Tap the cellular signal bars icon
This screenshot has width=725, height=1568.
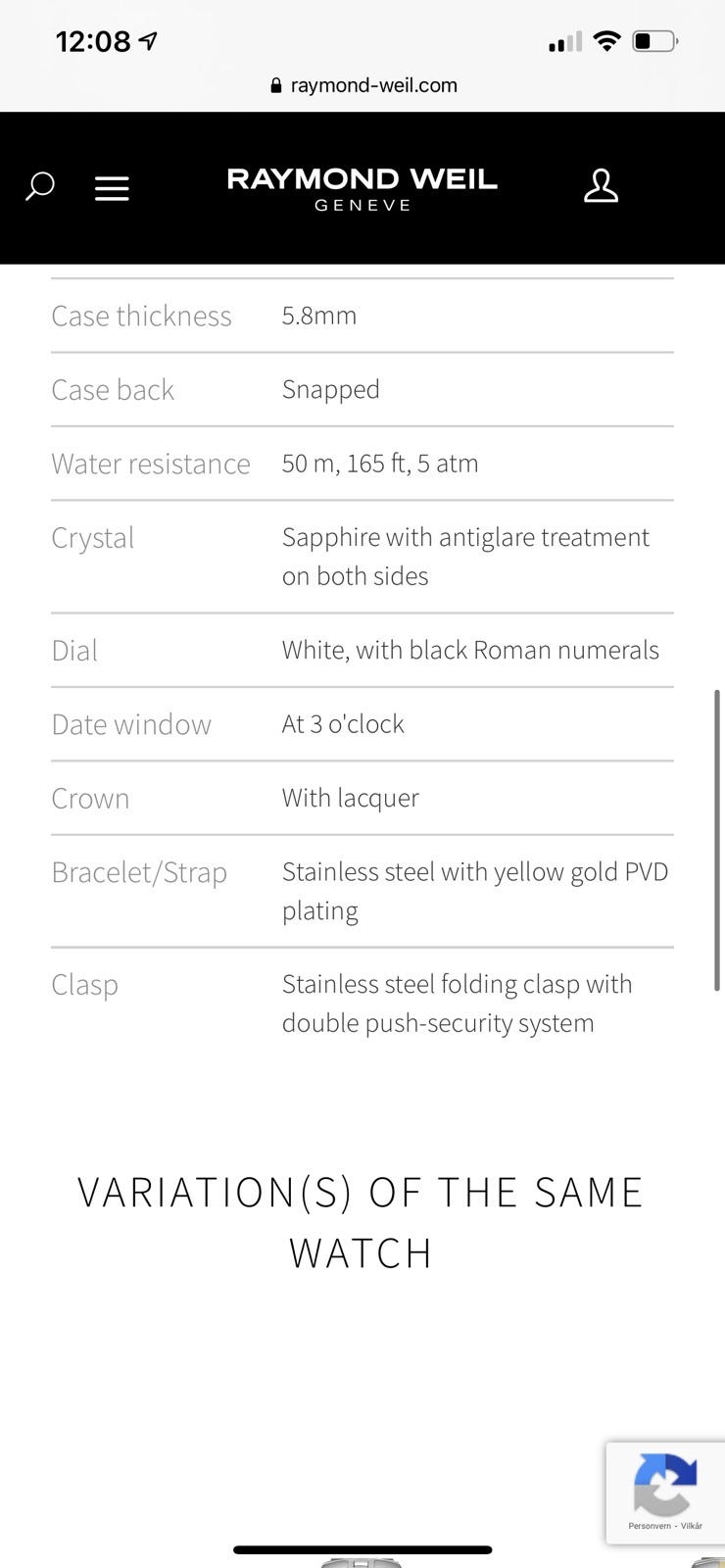[564, 42]
